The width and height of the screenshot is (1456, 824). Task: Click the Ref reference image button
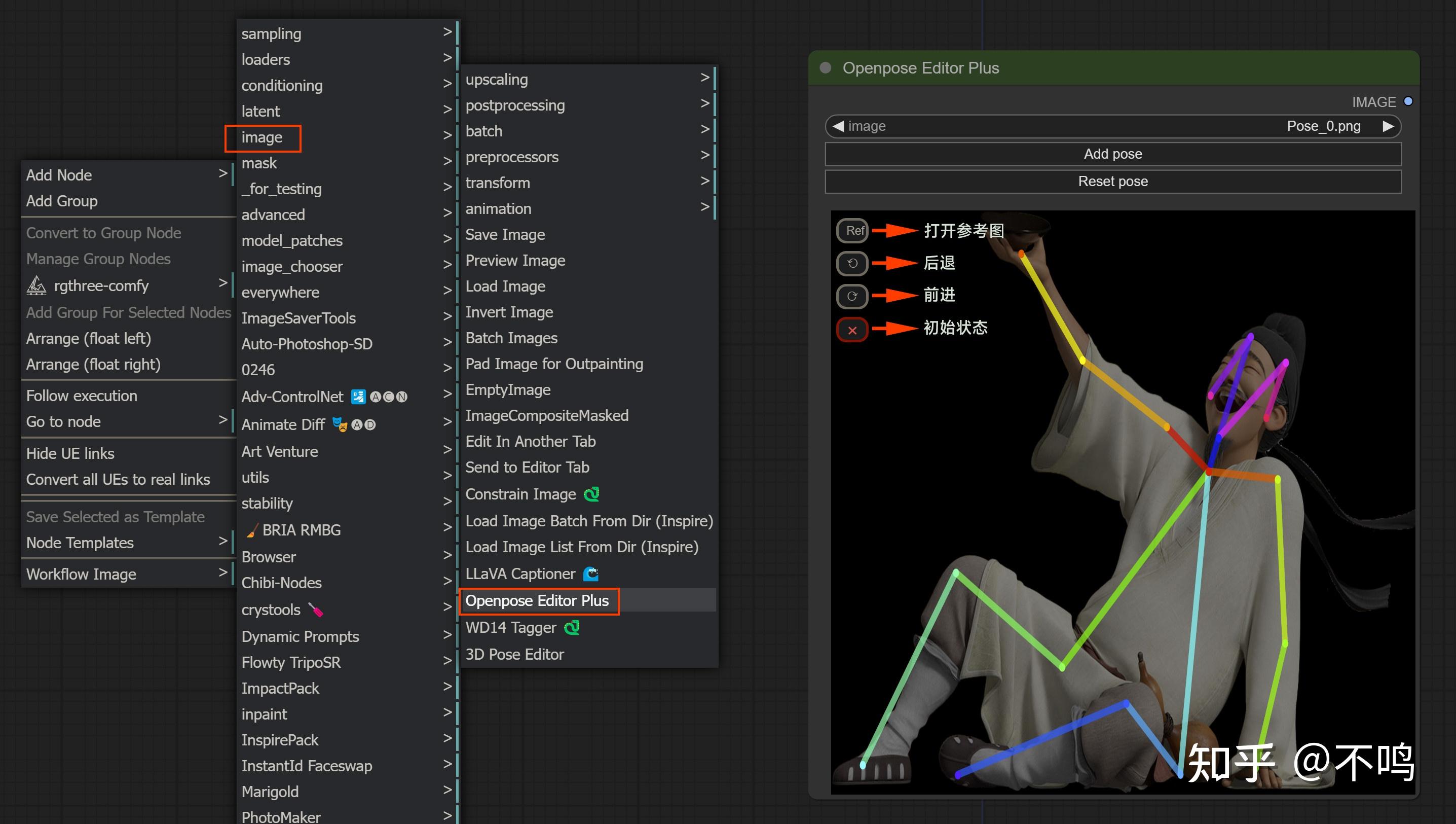pyautogui.click(x=852, y=231)
